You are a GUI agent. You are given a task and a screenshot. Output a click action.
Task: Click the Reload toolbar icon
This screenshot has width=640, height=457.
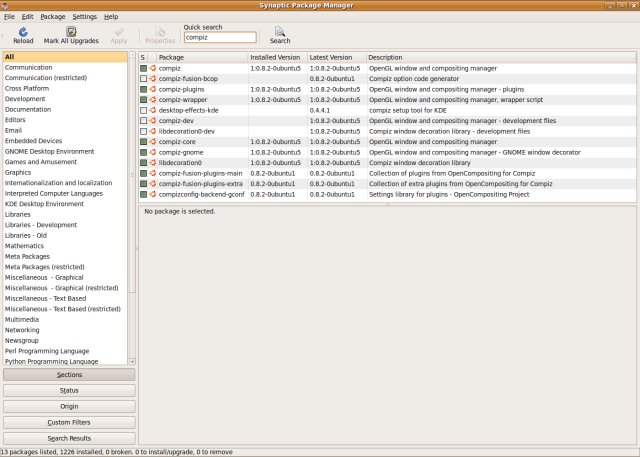[23, 31]
